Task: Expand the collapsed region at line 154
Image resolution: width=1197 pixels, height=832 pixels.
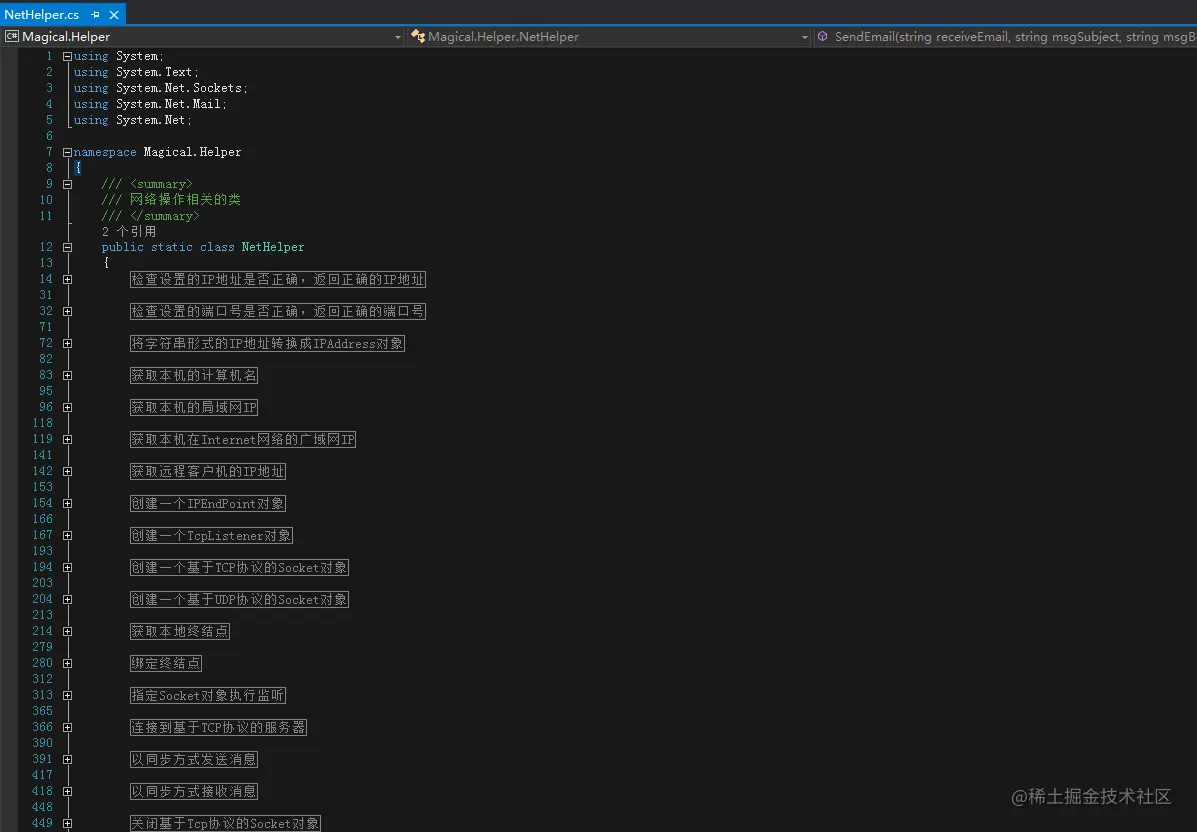Action: coord(67,504)
